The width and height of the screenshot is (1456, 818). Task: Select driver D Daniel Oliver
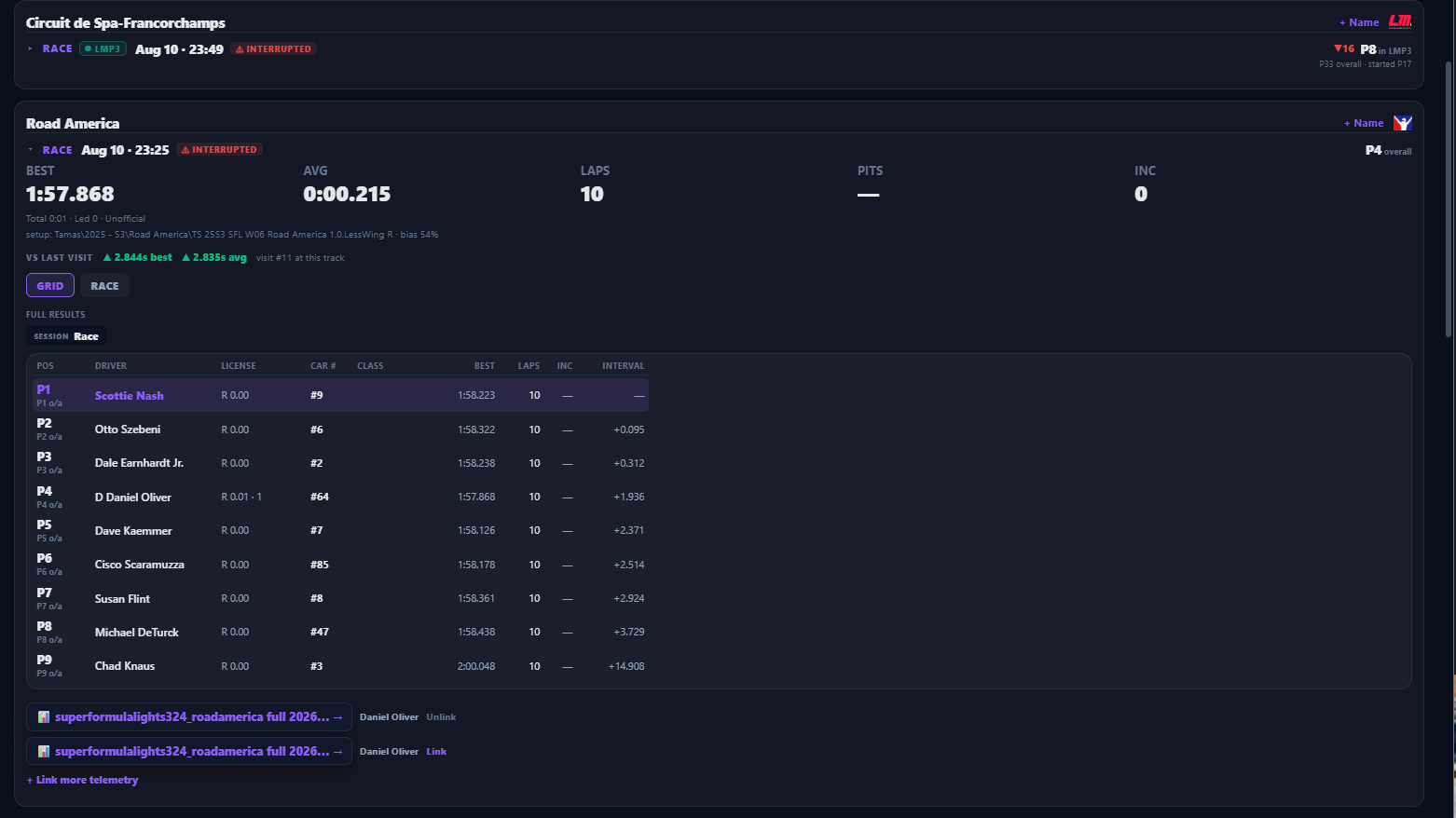point(133,498)
